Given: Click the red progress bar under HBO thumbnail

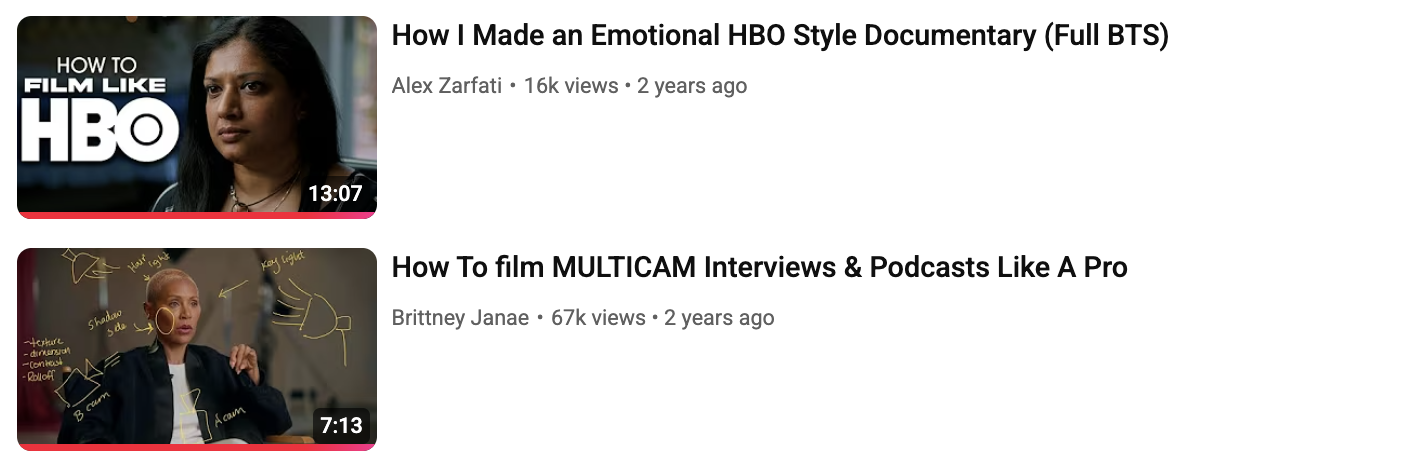Looking at the screenshot, I should [197, 215].
